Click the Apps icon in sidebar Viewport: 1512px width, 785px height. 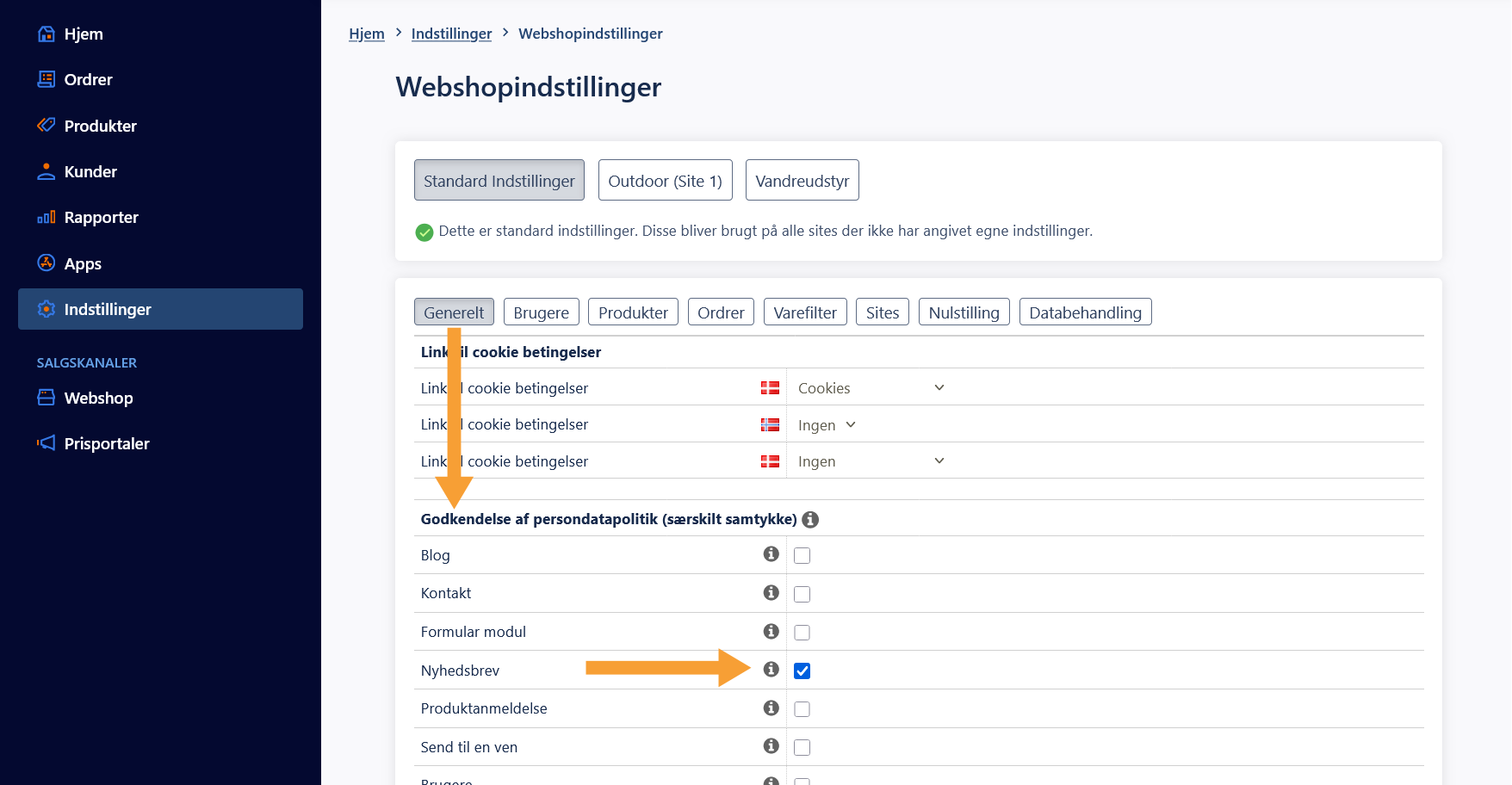(x=46, y=263)
